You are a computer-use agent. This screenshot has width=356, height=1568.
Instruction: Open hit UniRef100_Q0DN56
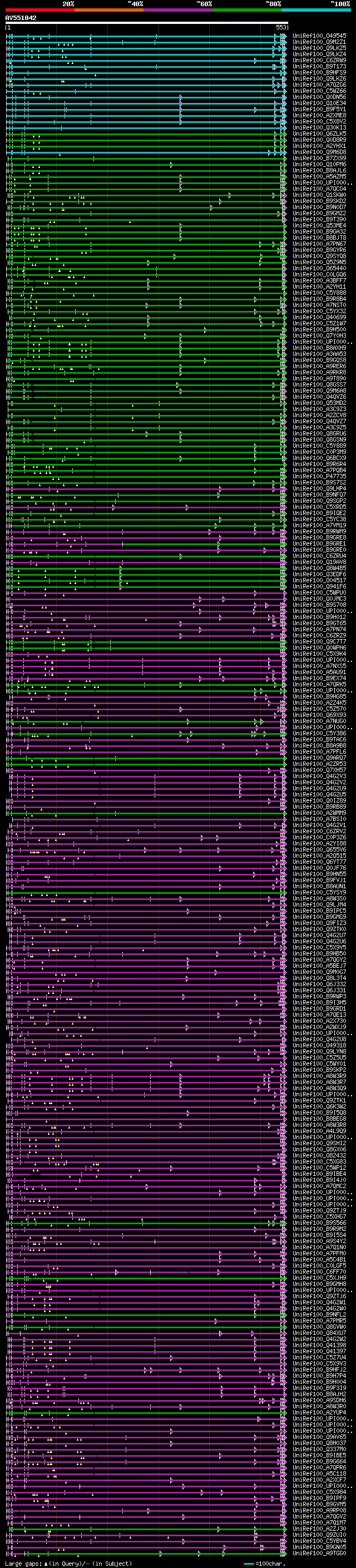click(319, 97)
